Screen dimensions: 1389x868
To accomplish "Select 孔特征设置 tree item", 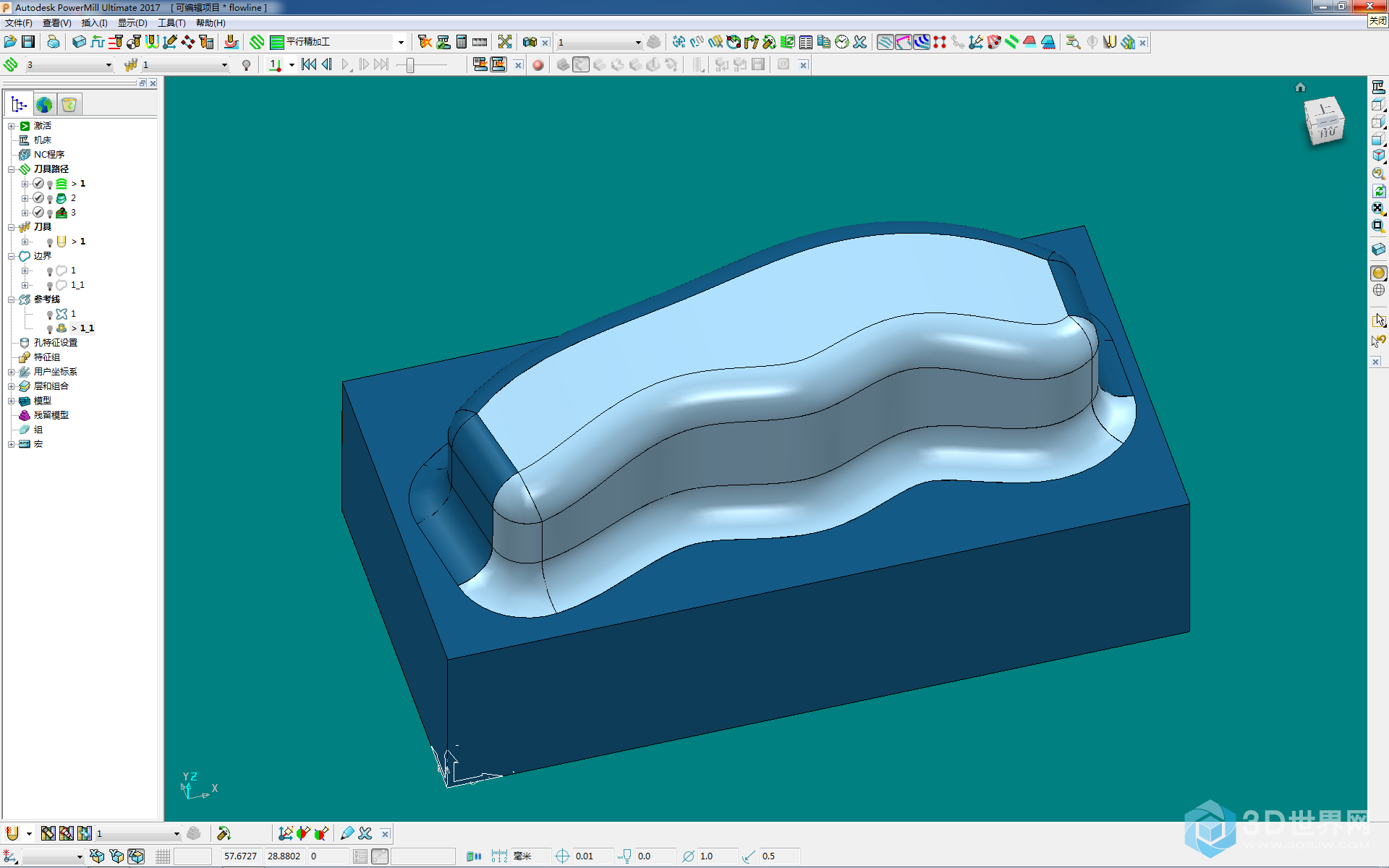I will point(56,343).
